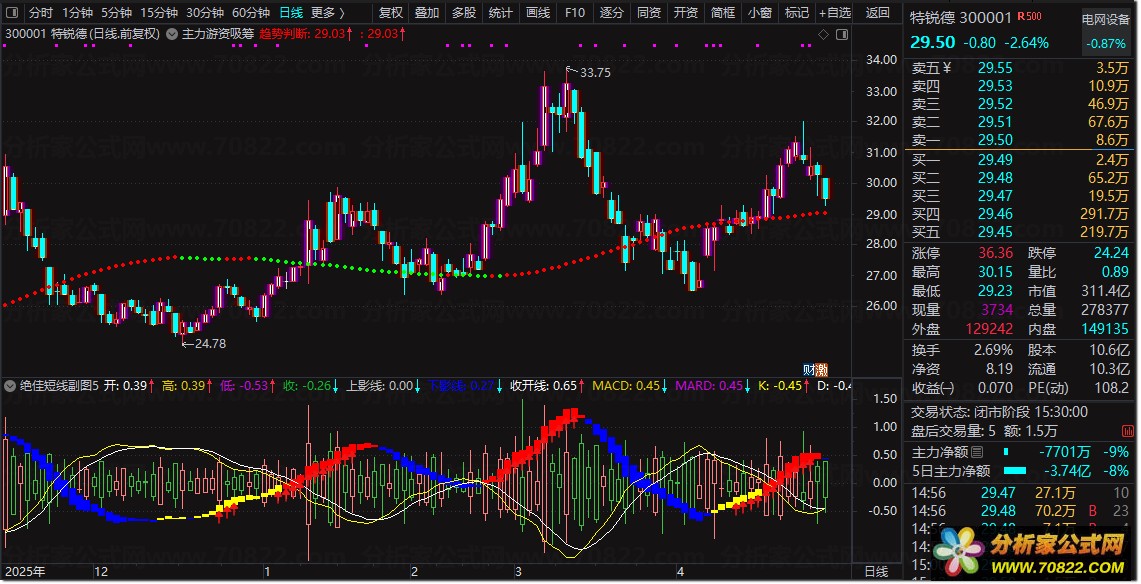Click the 返回 back button
Screen dimensions: 1141x584
coord(878,12)
